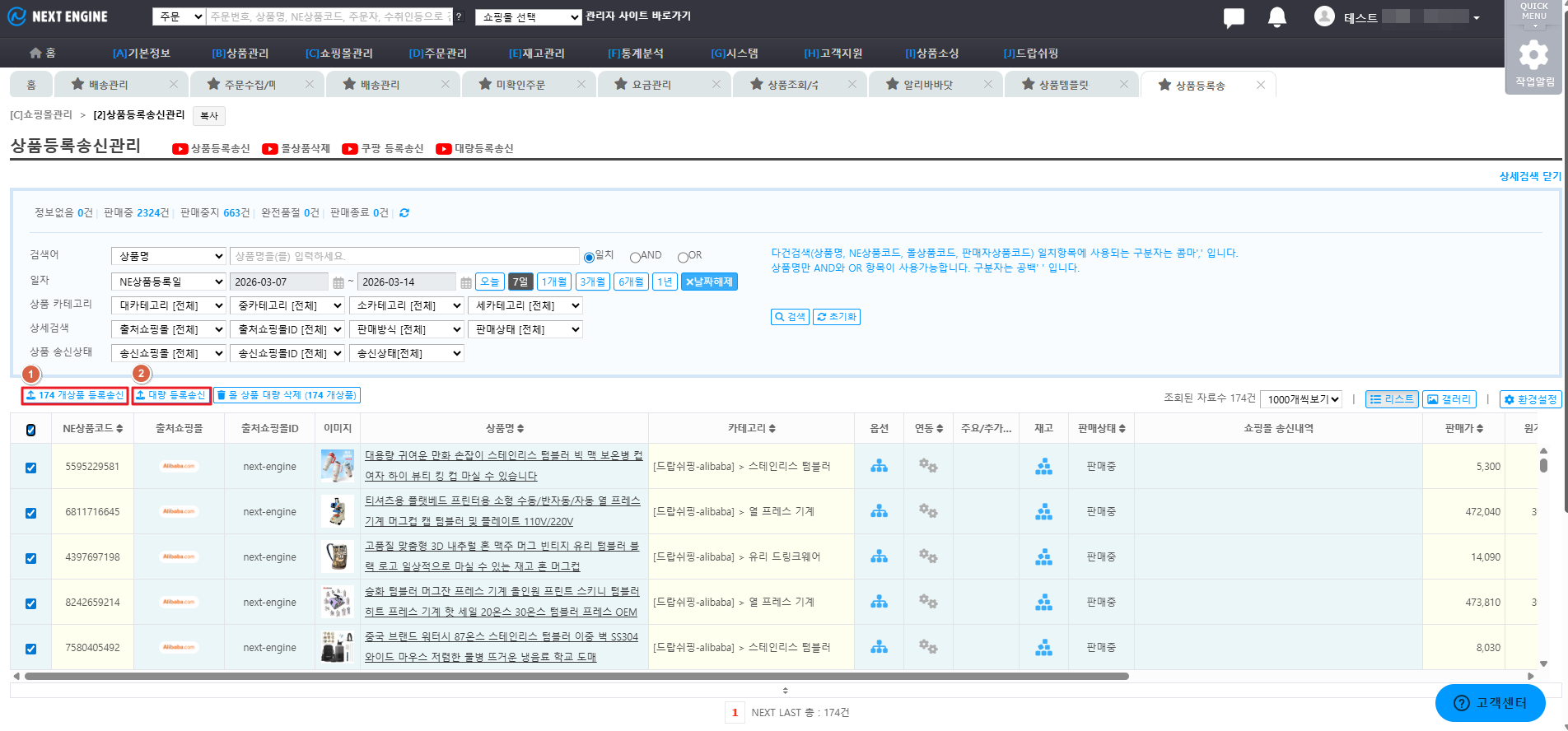Screen dimensions: 1568x731
Task: Expand the 판매상태 [전체] dropdown
Action: [x=525, y=329]
